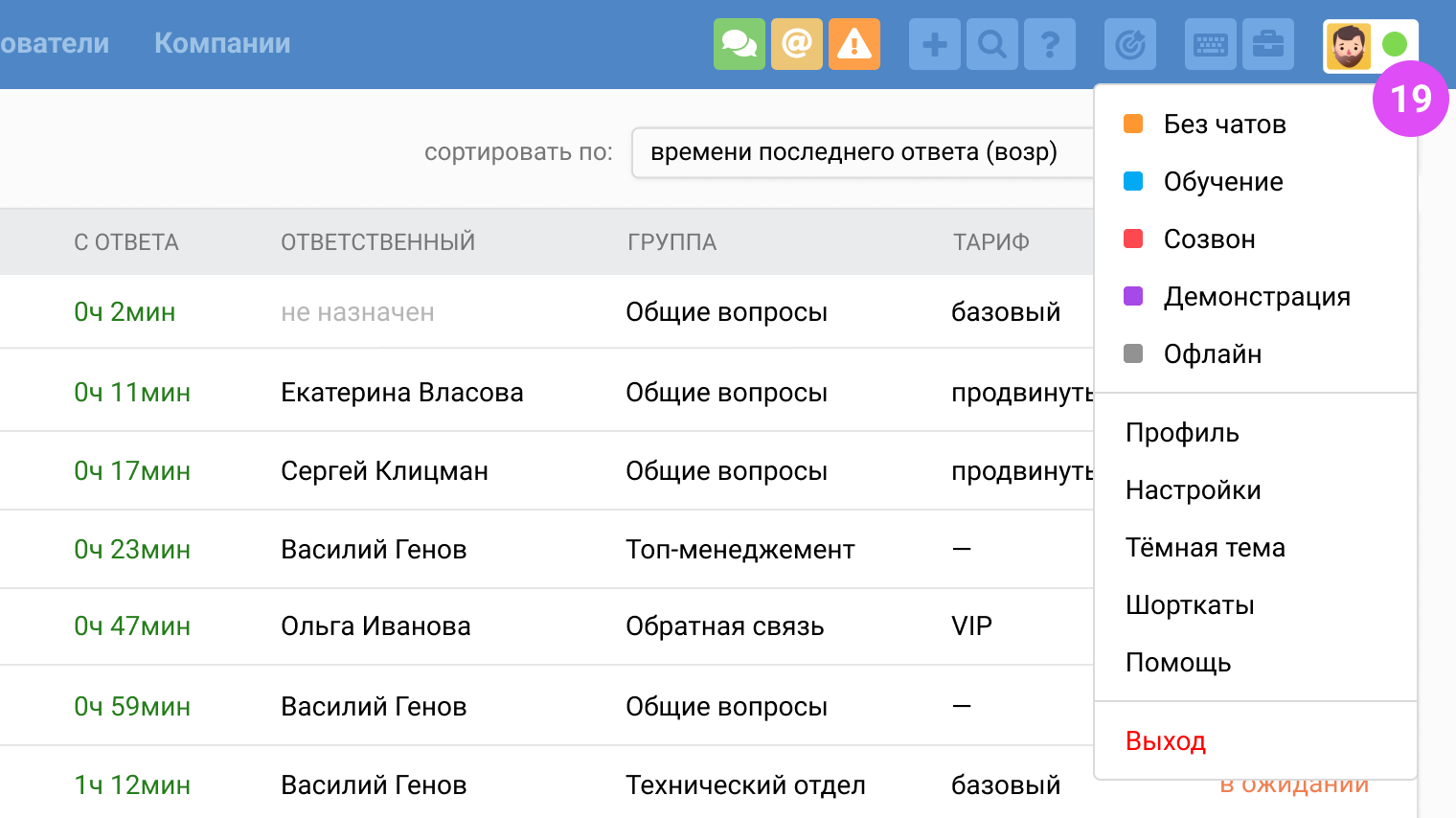Open the Компании navigation tab

point(222,43)
